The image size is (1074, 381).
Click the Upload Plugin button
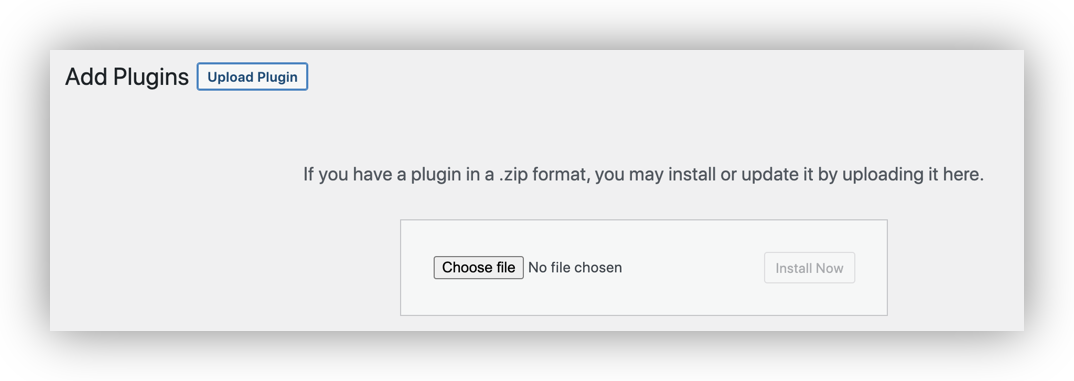coord(252,77)
